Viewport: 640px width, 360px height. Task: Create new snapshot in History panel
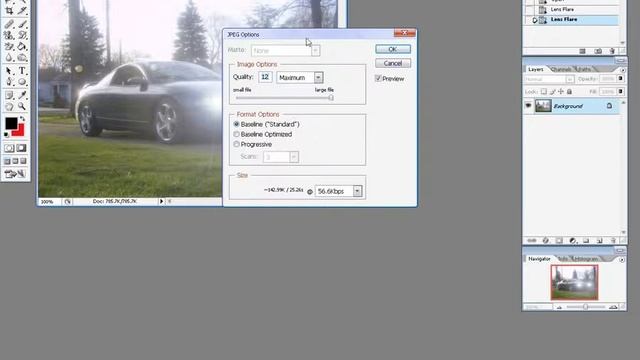click(598, 51)
